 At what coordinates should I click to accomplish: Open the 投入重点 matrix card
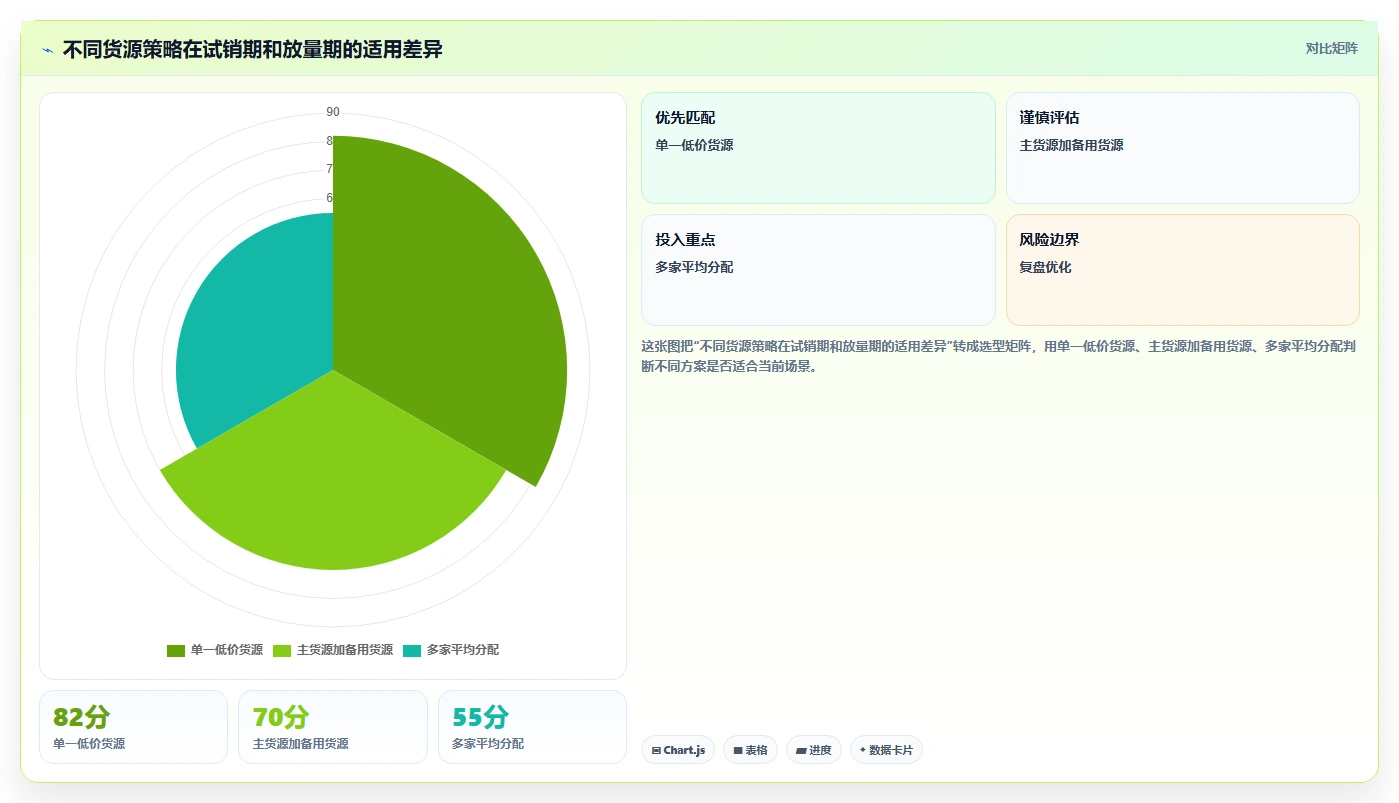tap(818, 270)
